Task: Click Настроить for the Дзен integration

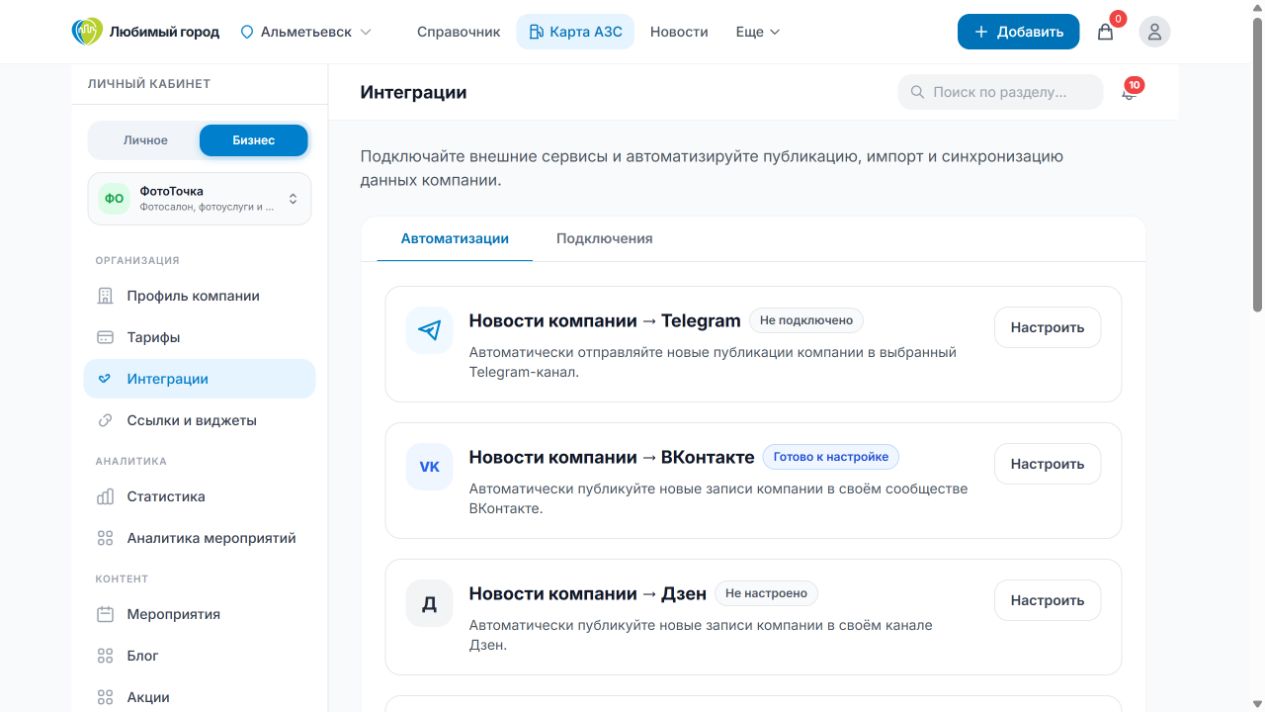Action: [1047, 601]
